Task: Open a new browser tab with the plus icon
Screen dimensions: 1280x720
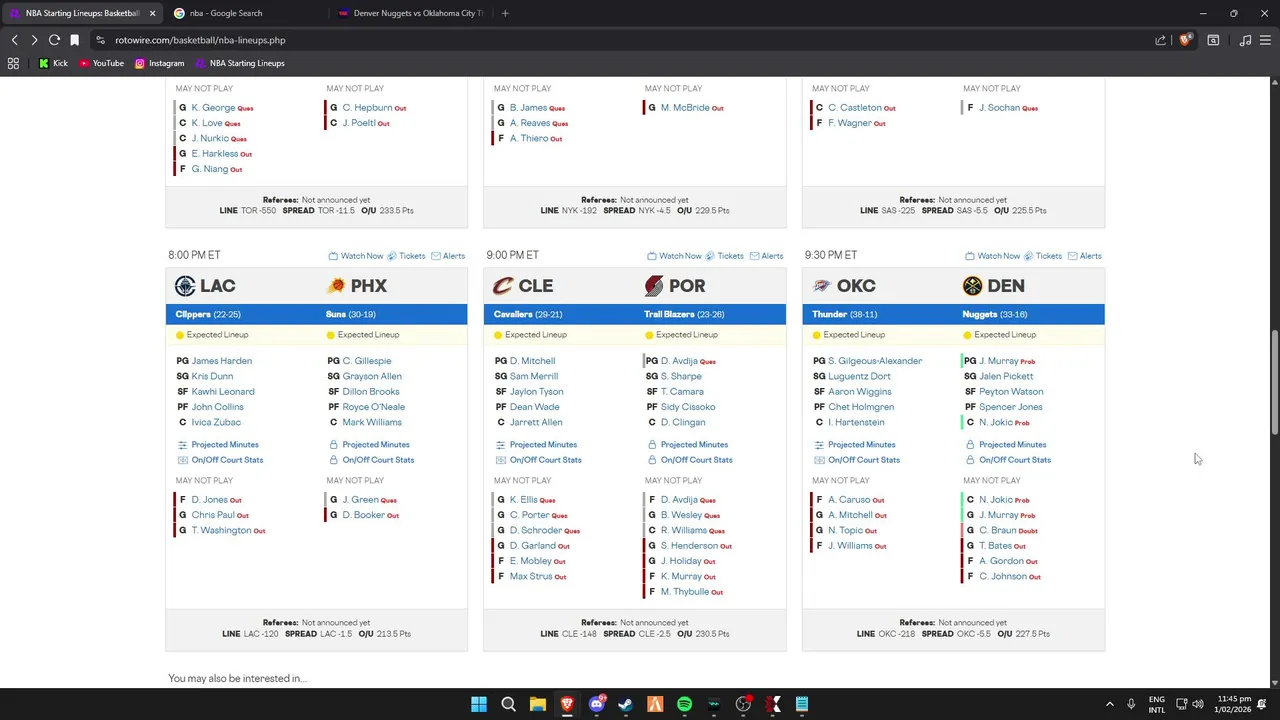Action: coord(505,13)
